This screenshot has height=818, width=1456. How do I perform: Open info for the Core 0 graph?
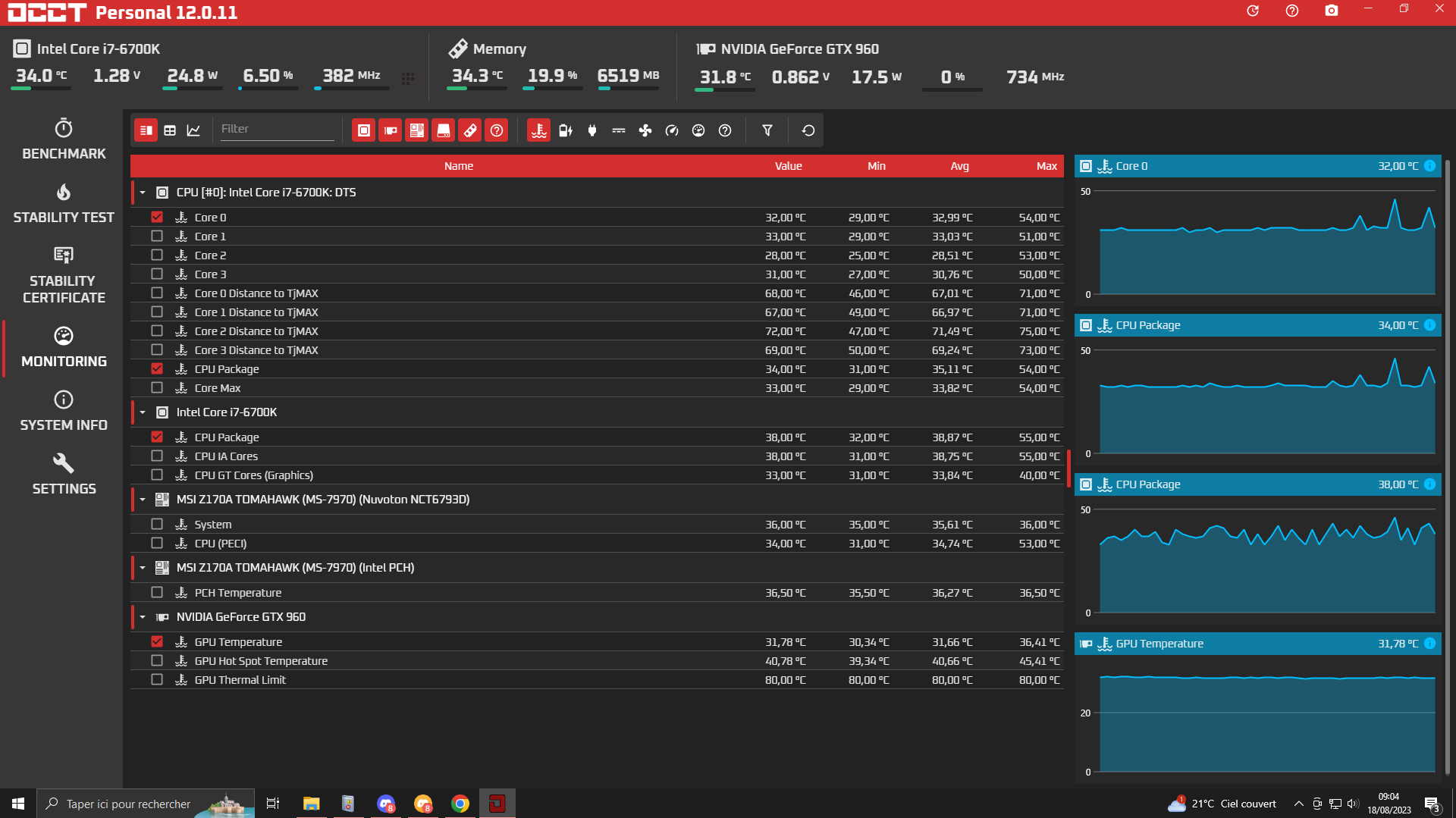click(x=1429, y=166)
